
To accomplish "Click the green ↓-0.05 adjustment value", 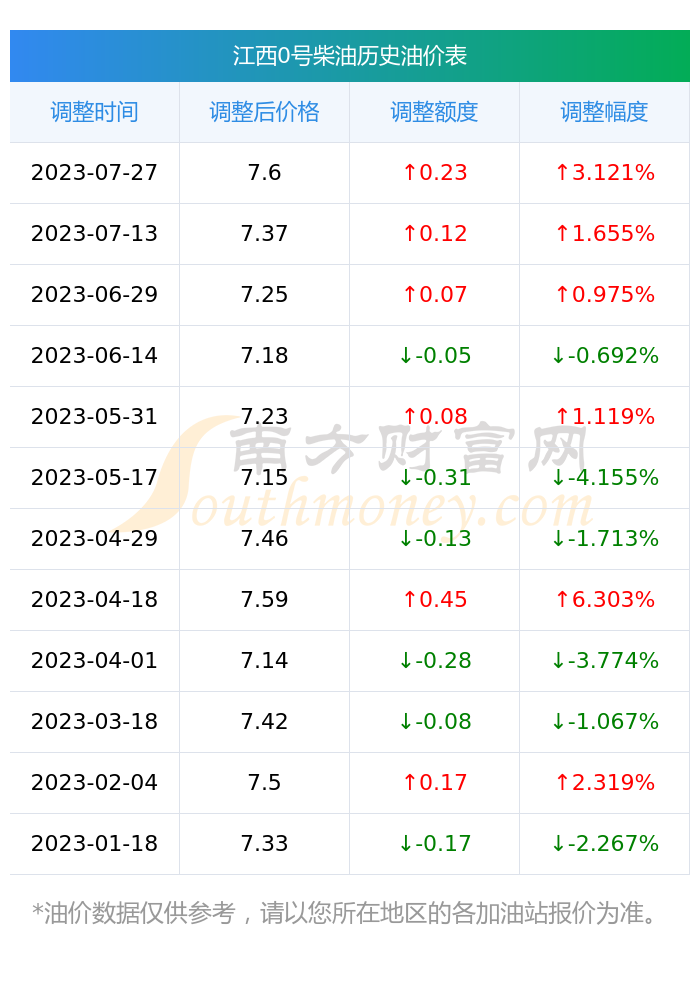I will tap(435, 356).
